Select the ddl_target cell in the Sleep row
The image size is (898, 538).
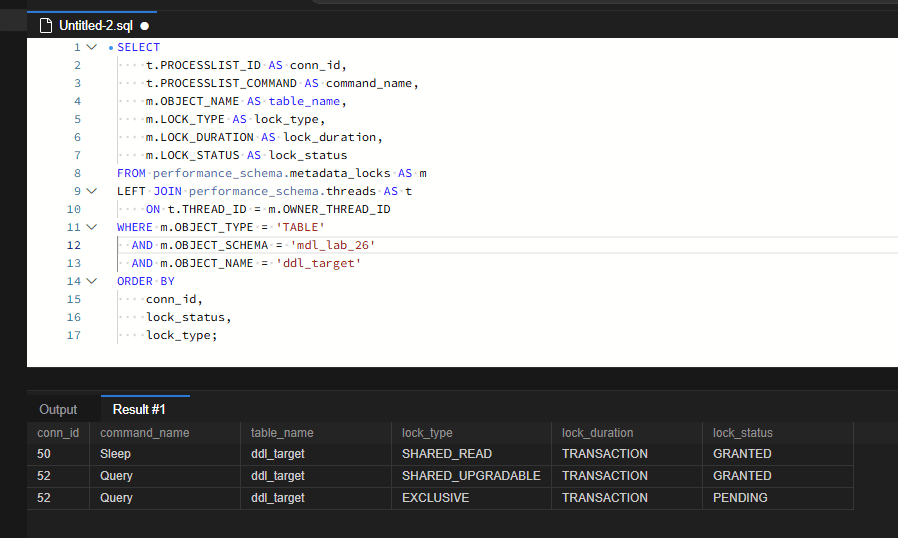click(316, 454)
